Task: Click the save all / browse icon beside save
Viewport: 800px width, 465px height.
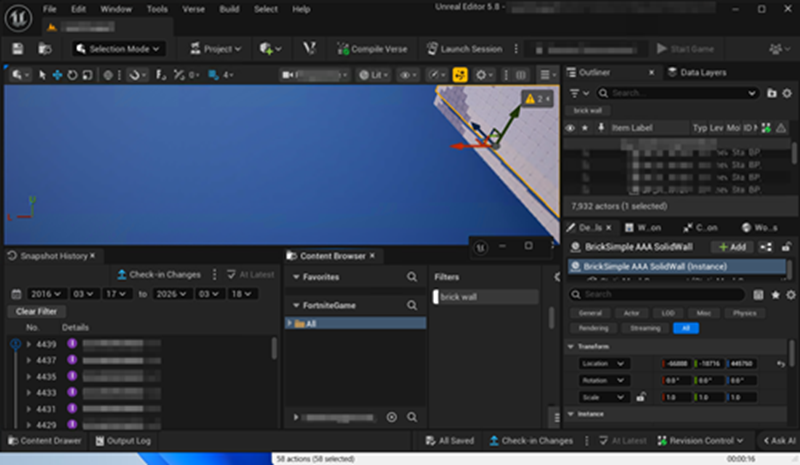Action: click(45, 48)
